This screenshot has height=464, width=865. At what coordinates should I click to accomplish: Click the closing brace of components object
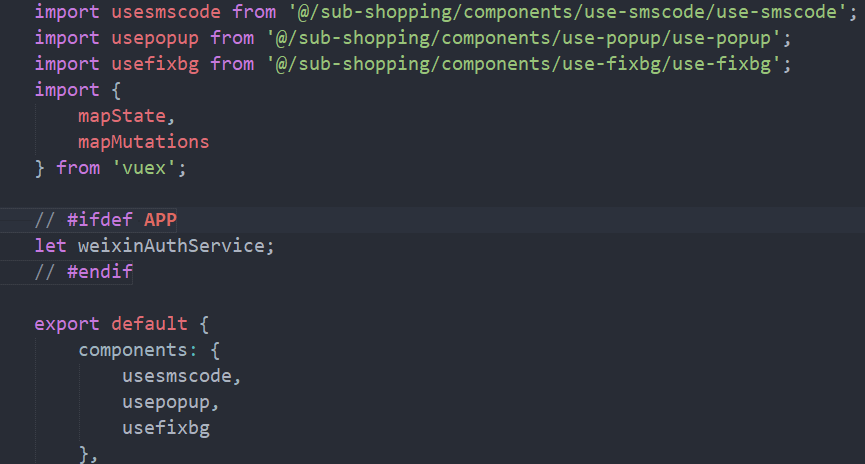click(x=83, y=454)
